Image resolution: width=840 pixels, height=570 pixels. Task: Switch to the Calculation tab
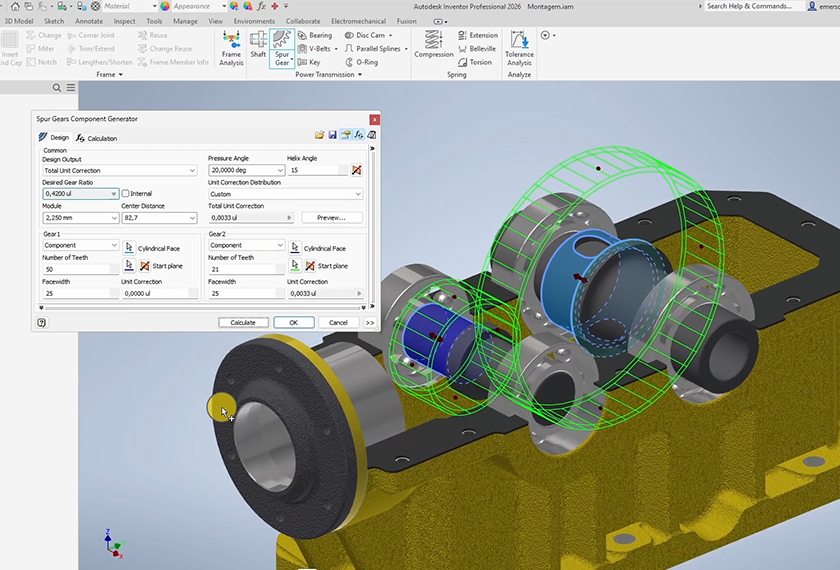point(96,138)
